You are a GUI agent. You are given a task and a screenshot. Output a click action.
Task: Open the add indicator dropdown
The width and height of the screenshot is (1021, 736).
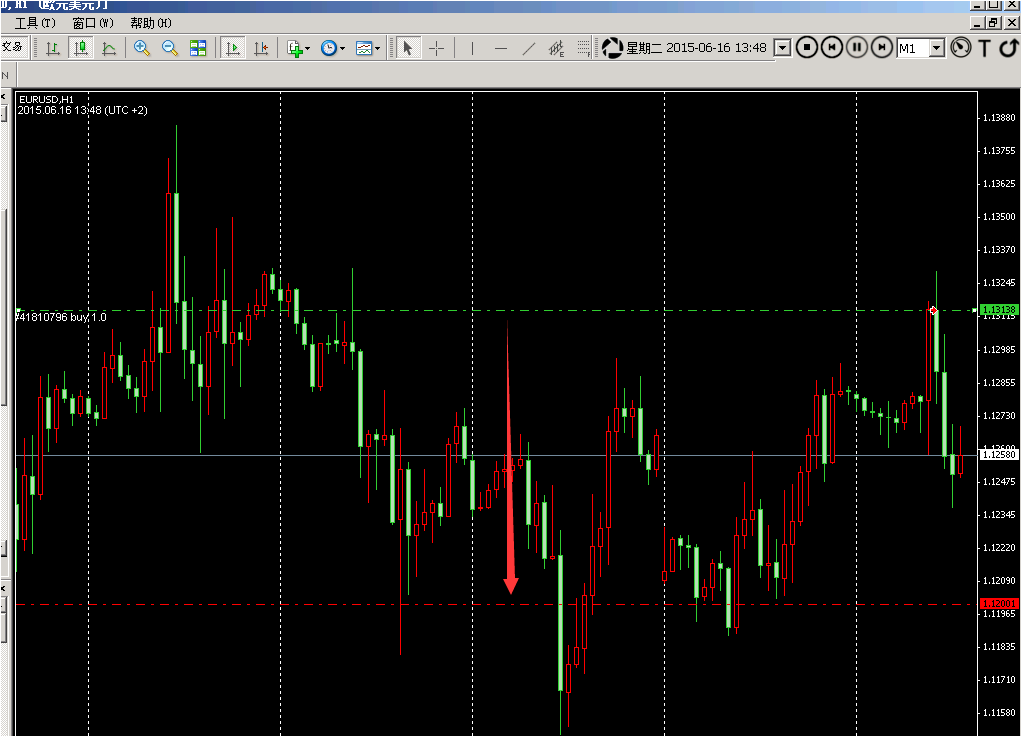click(298, 48)
